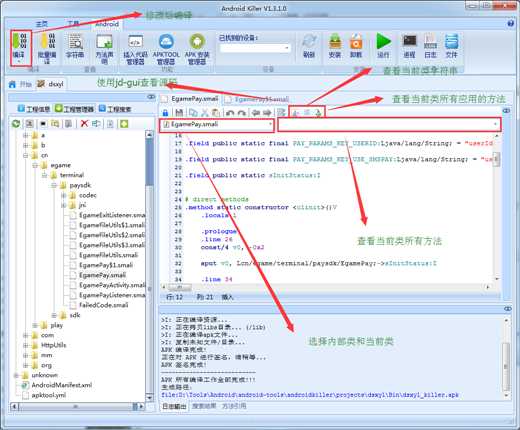
Task: Click the green 运行 run arrow
Action: click(383, 46)
